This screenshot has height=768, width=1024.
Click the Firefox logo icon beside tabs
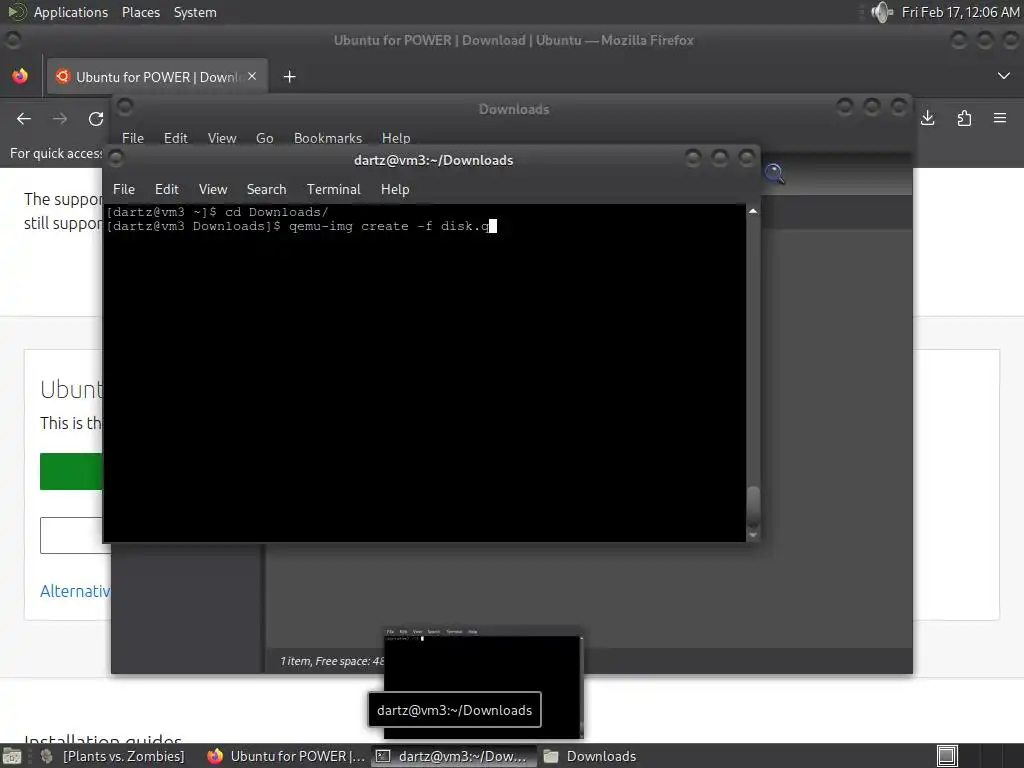(20, 76)
